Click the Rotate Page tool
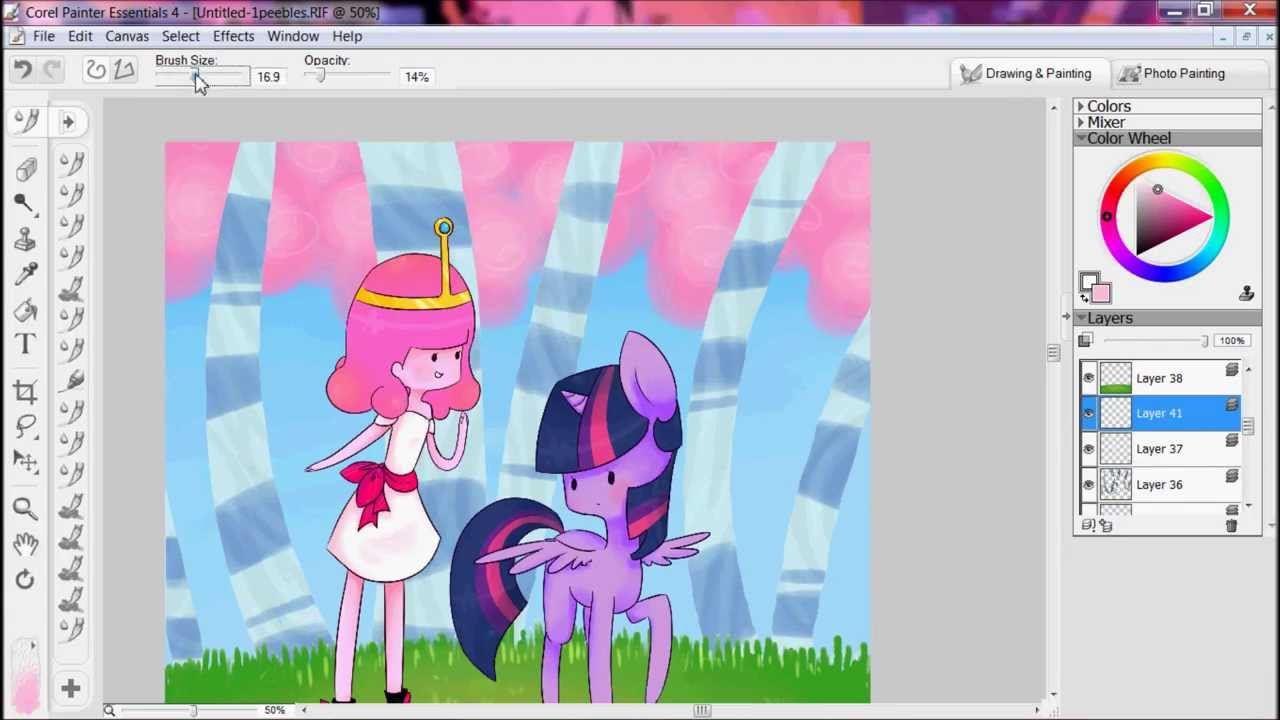 (x=25, y=579)
